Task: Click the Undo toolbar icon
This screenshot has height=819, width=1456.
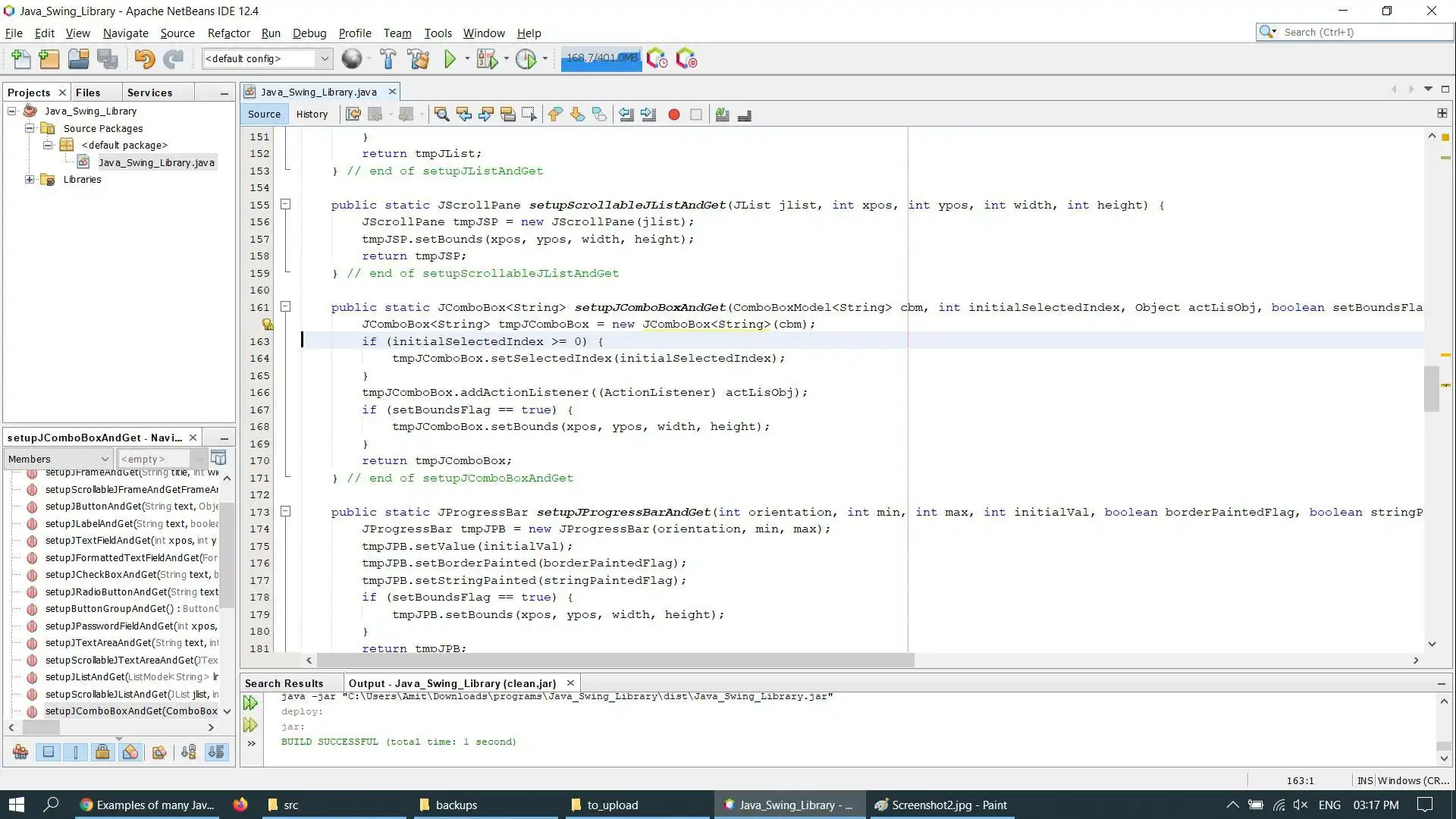Action: click(144, 59)
